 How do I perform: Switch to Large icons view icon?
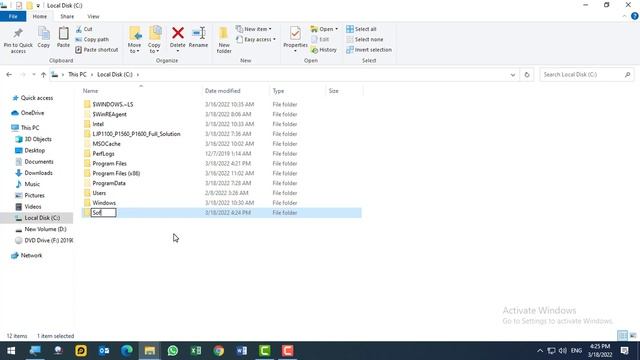[x=633, y=336]
